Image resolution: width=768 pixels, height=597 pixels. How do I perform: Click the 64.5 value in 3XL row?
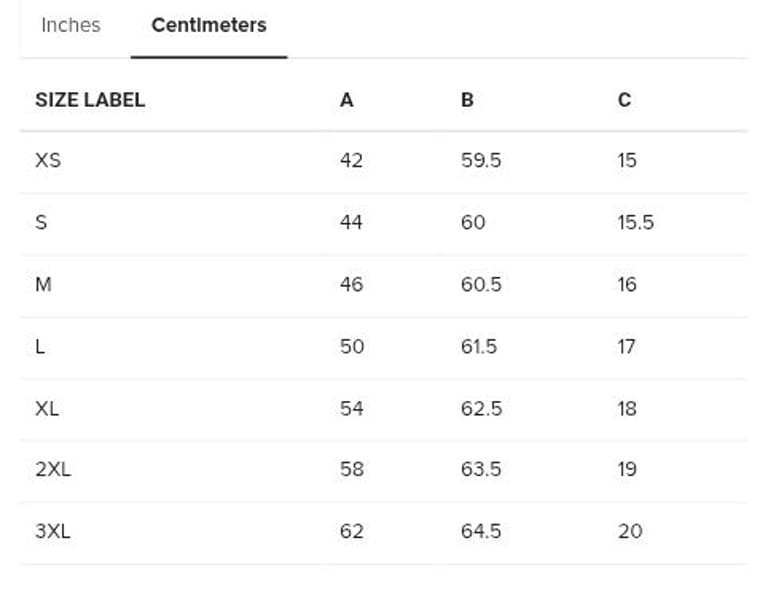pyautogui.click(x=481, y=531)
